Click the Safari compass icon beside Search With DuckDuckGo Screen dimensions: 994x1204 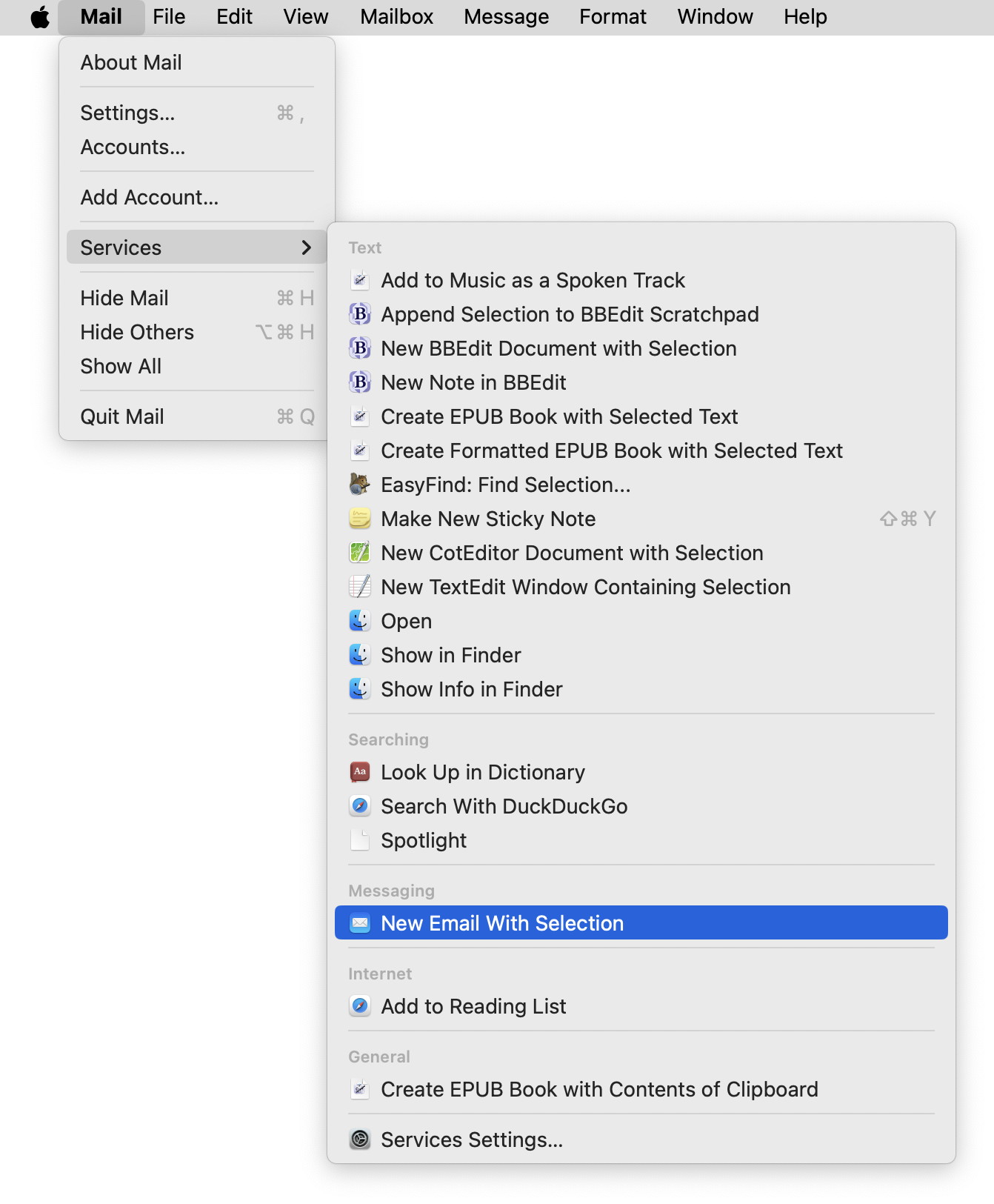[x=360, y=806]
